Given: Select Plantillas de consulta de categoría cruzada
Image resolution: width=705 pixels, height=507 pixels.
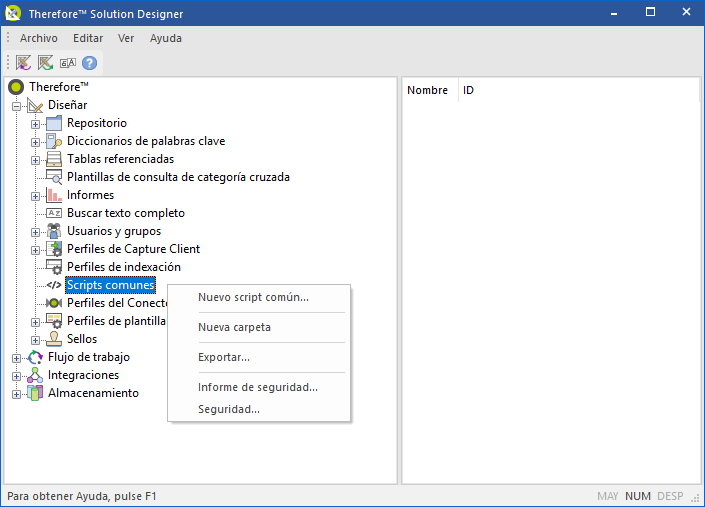Looking at the screenshot, I should 178,177.
